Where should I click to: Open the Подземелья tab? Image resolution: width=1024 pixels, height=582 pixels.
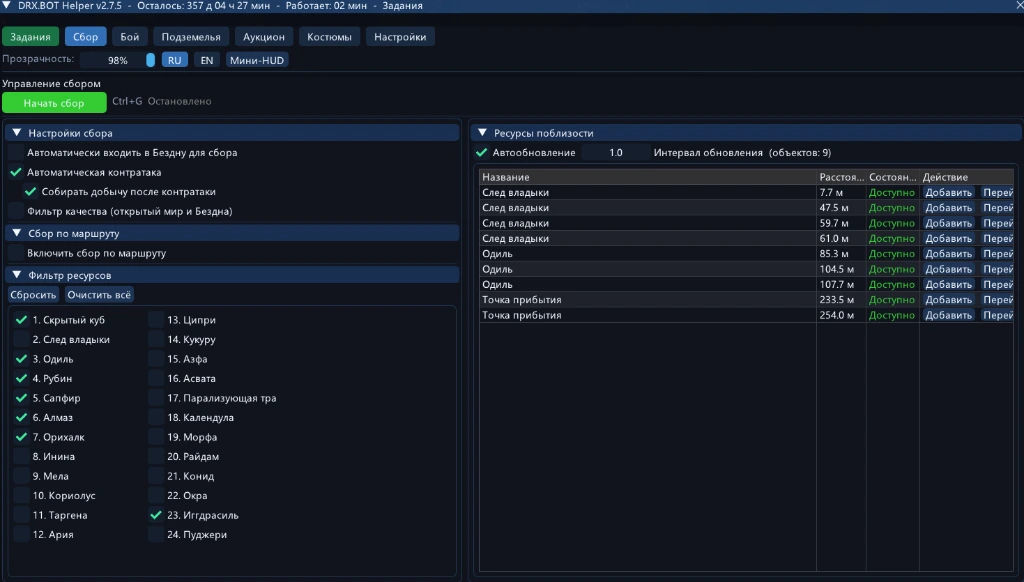[x=191, y=37]
